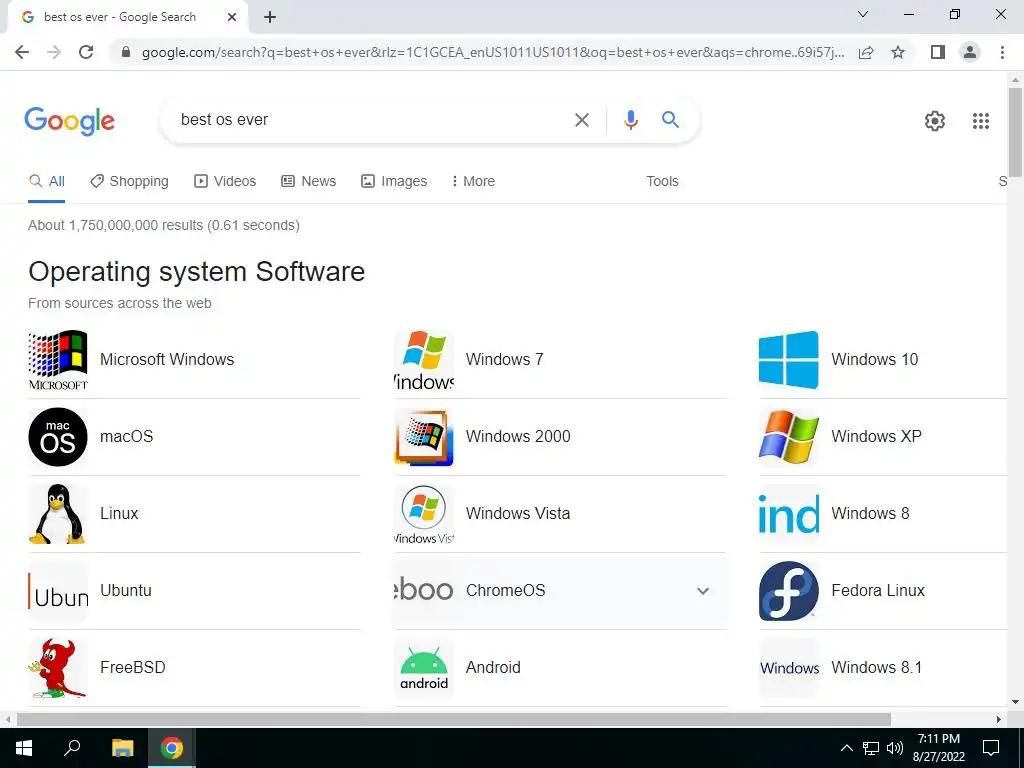
Task: Open the Ubuntu result
Action: tap(194, 591)
